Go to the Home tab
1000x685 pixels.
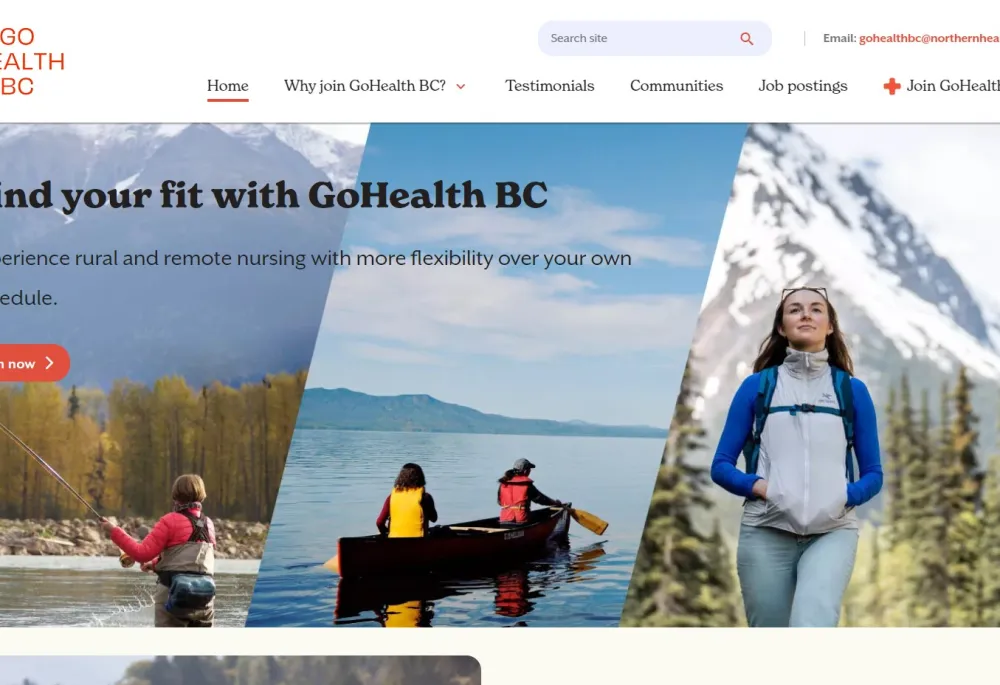pyautogui.click(x=228, y=85)
